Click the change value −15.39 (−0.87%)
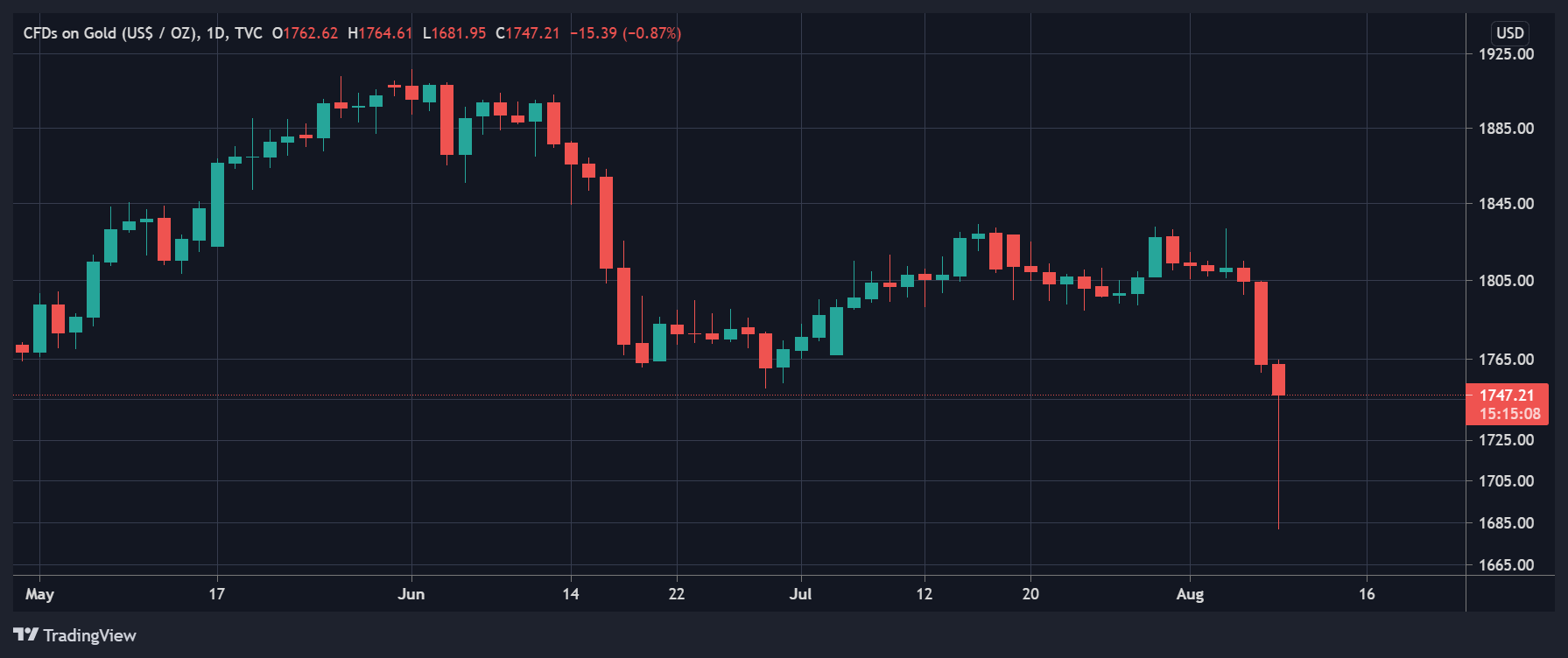The image size is (1568, 658). point(625,33)
